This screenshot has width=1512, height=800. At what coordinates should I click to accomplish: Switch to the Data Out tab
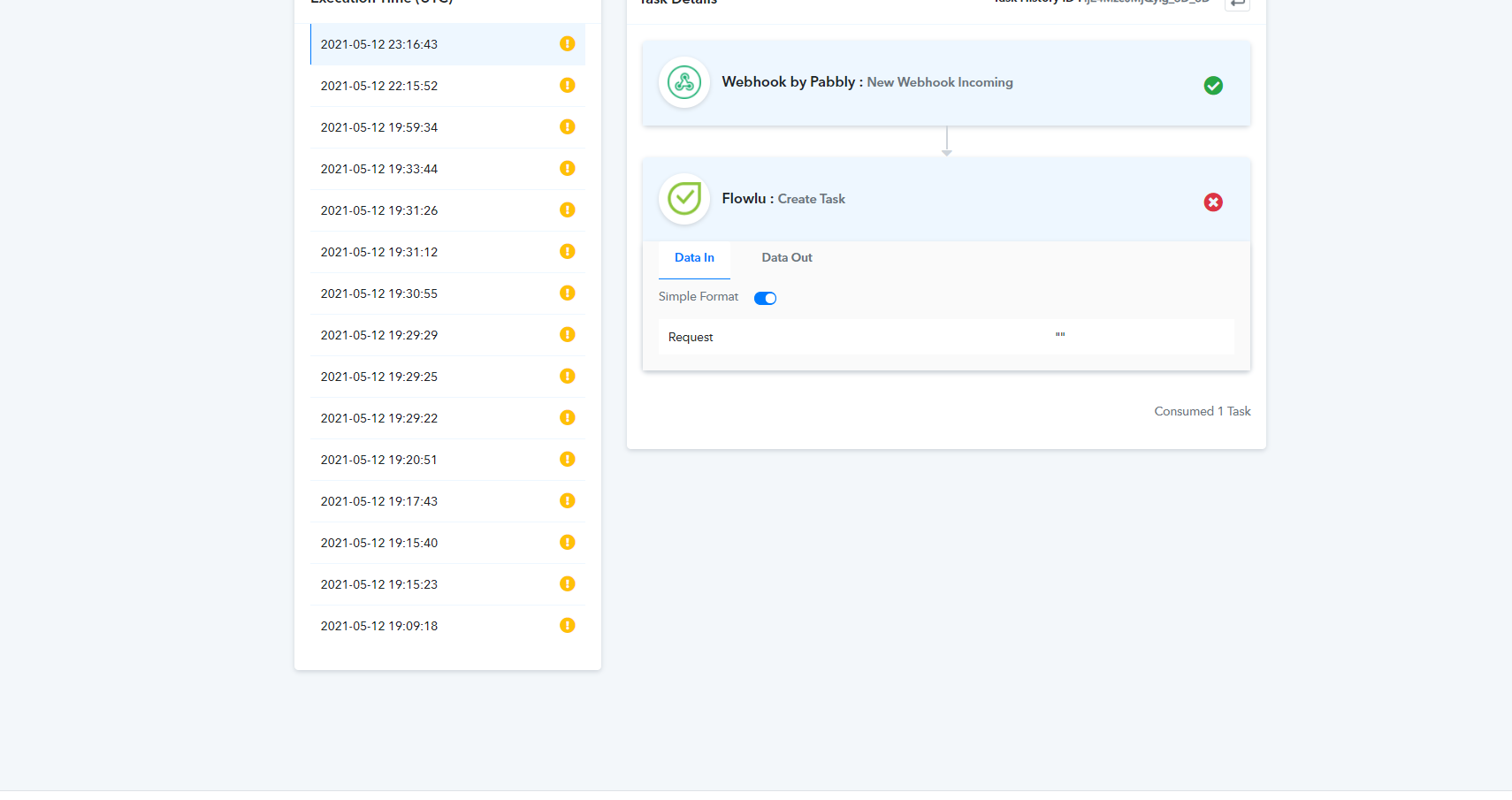(x=787, y=258)
